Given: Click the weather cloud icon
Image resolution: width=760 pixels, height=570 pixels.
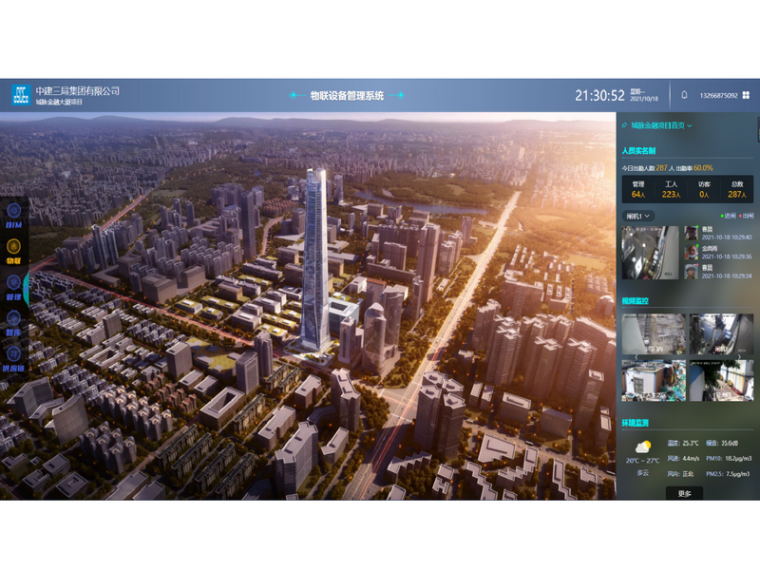Looking at the screenshot, I should pos(640,447).
